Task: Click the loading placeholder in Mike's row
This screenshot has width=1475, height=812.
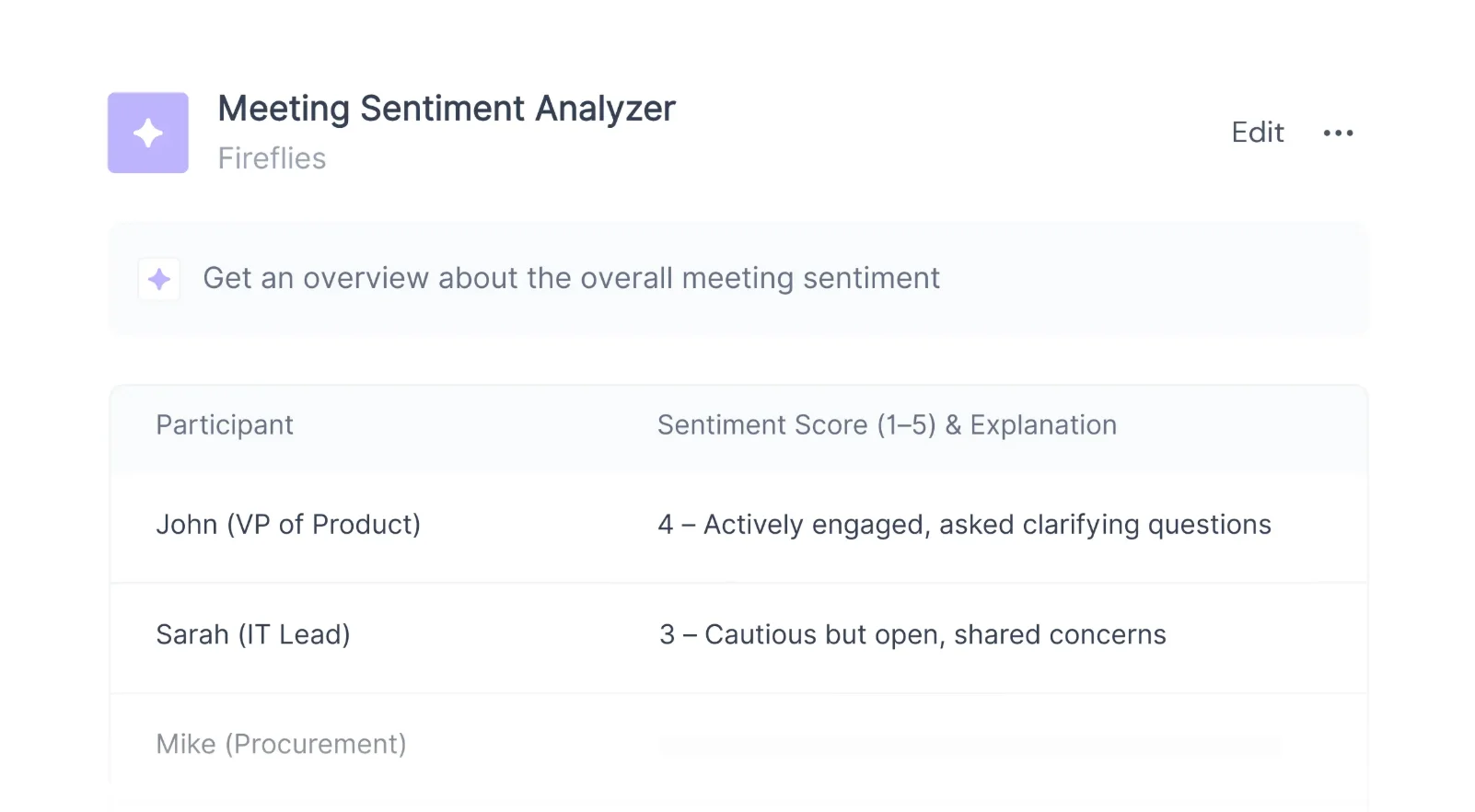Action: coord(969,744)
